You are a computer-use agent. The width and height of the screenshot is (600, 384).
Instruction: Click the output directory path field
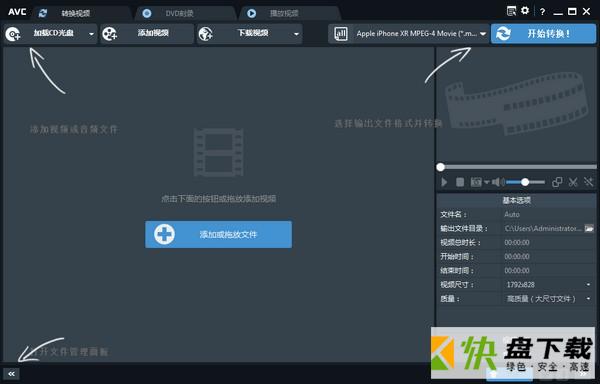pos(543,229)
